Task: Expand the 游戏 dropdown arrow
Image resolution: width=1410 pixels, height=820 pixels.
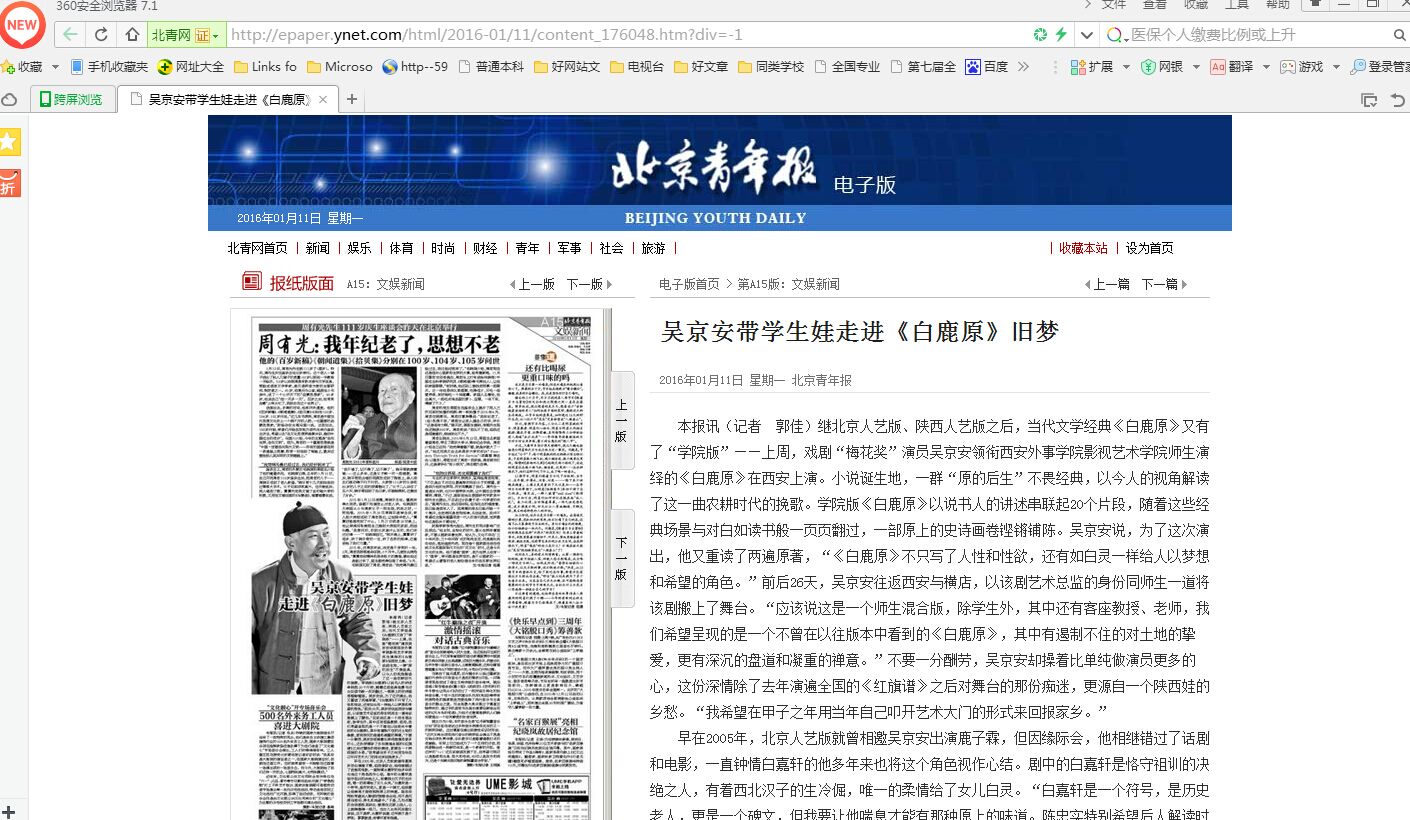Action: tap(1336, 67)
